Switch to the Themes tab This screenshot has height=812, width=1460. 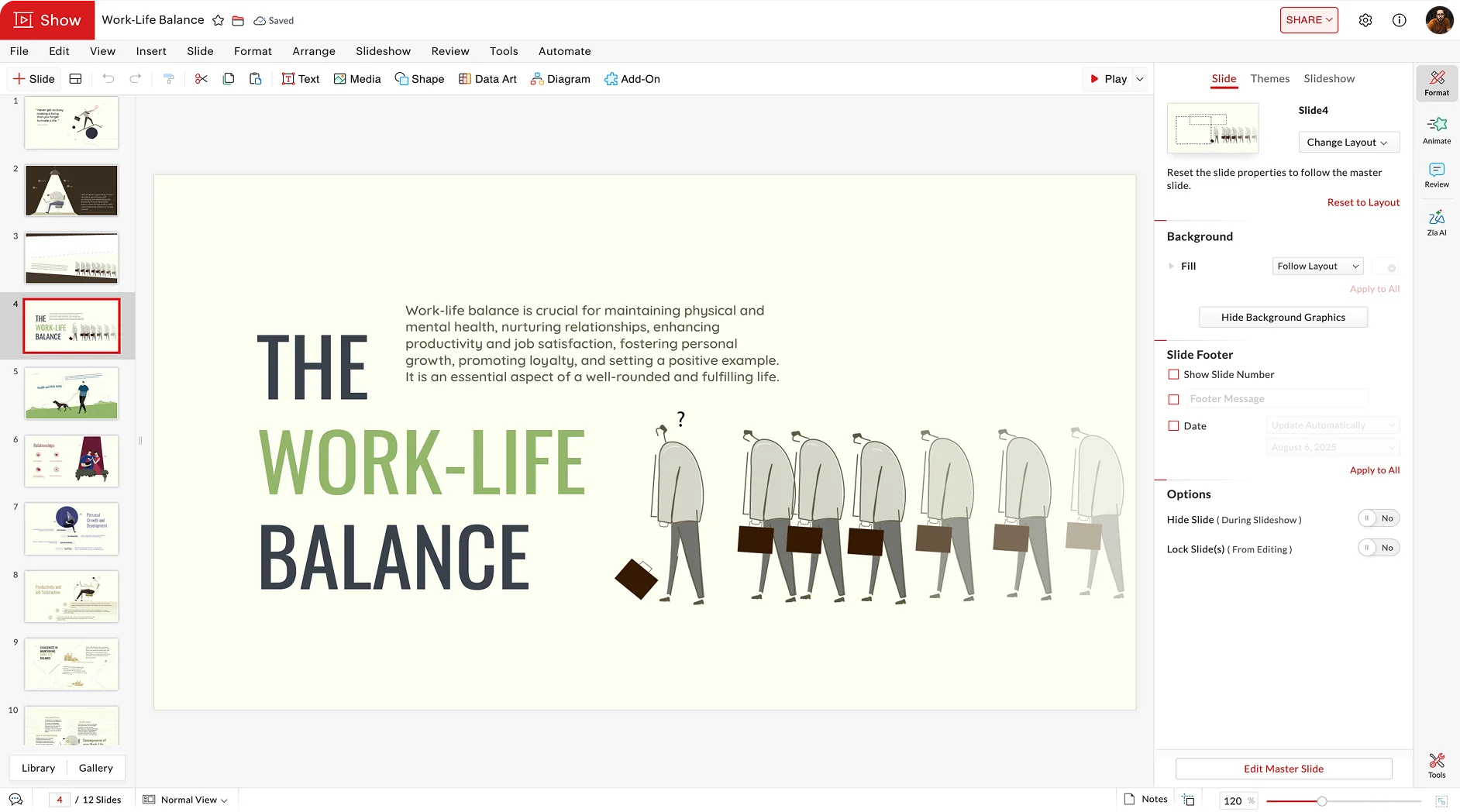tap(1269, 79)
